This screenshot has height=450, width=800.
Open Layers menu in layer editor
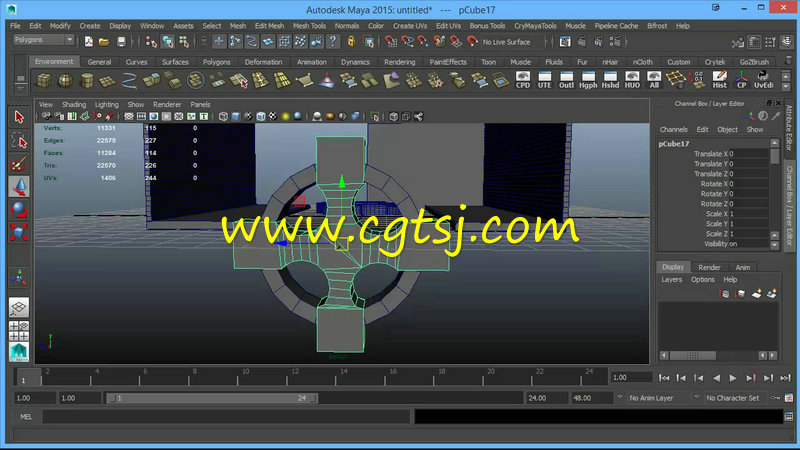[671, 280]
